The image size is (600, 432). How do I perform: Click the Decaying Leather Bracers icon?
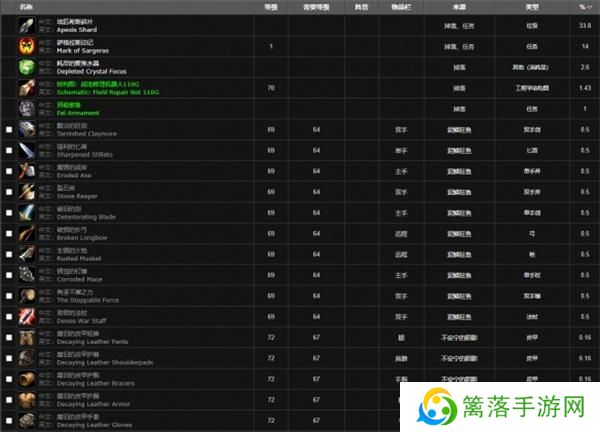click(x=27, y=379)
